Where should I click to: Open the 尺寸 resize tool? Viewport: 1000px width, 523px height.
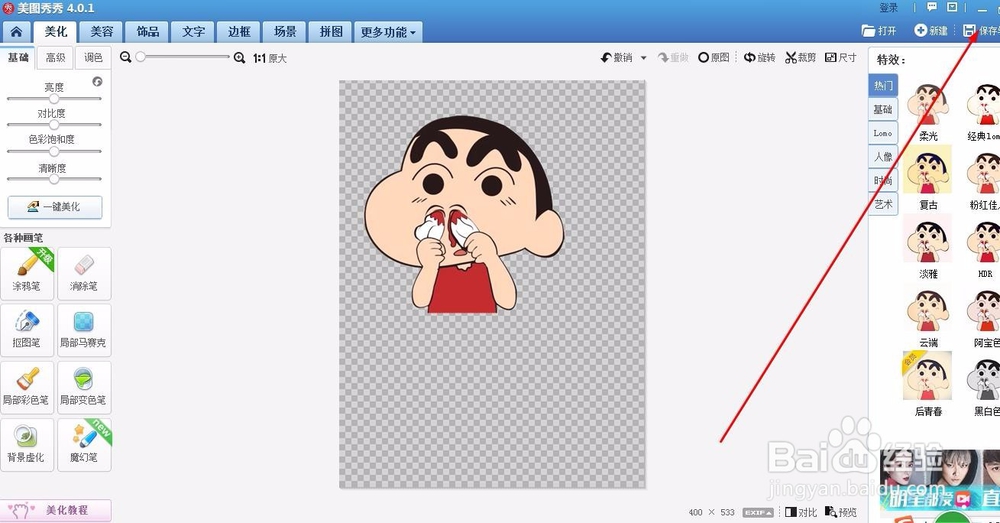pos(841,57)
